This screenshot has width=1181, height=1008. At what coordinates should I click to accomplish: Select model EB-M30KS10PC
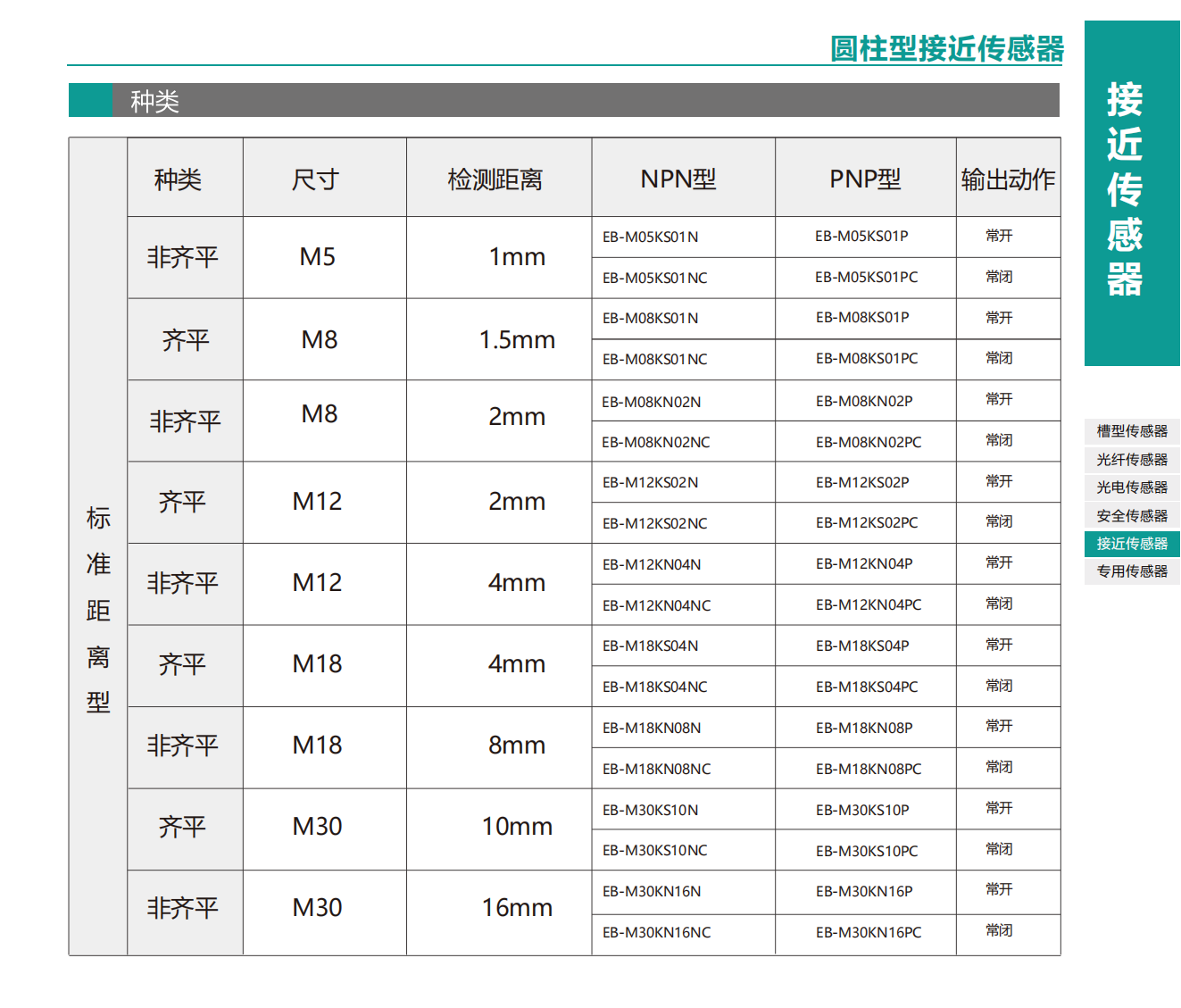coord(867,851)
